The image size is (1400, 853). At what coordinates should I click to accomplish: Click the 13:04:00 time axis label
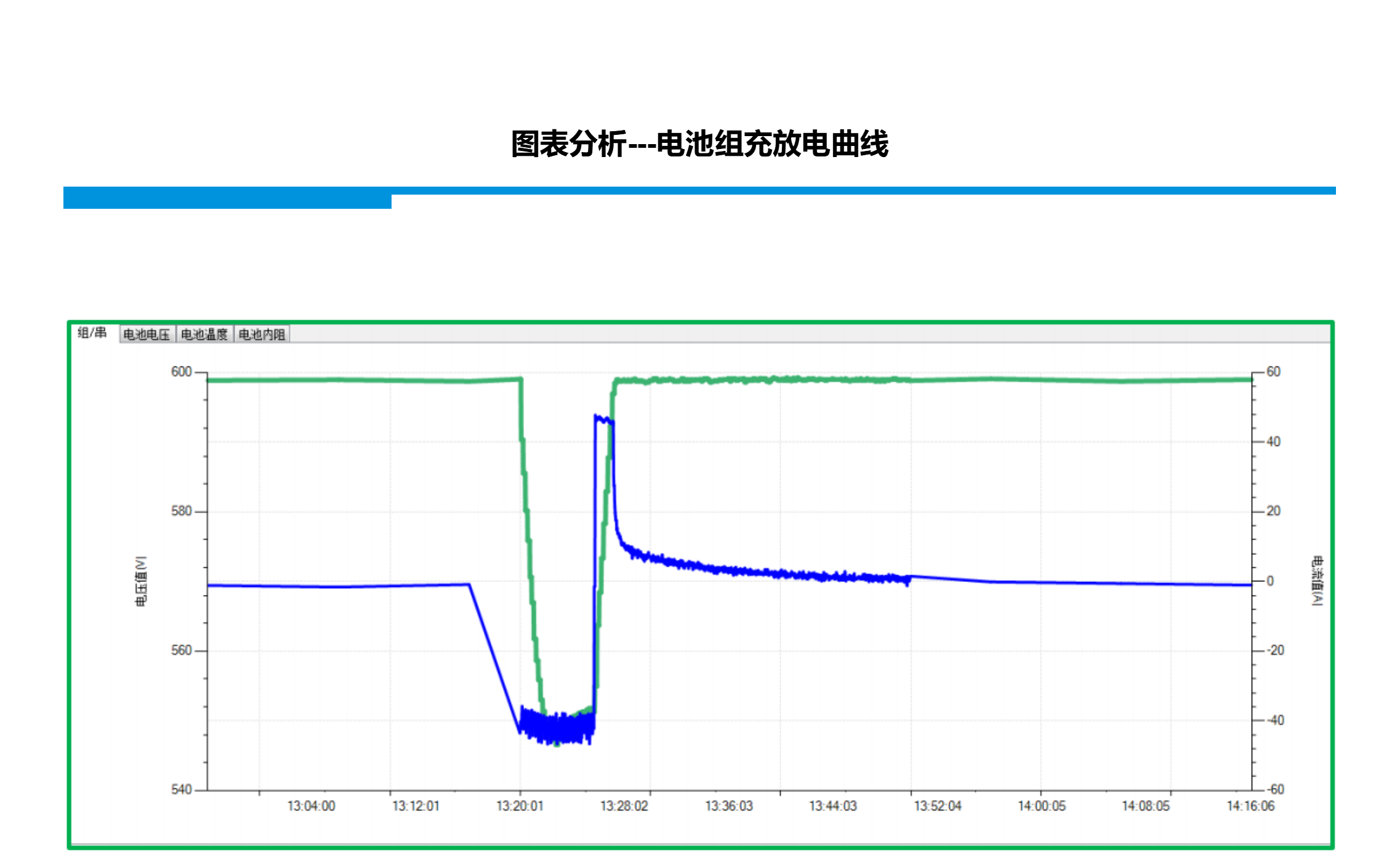pos(311,806)
